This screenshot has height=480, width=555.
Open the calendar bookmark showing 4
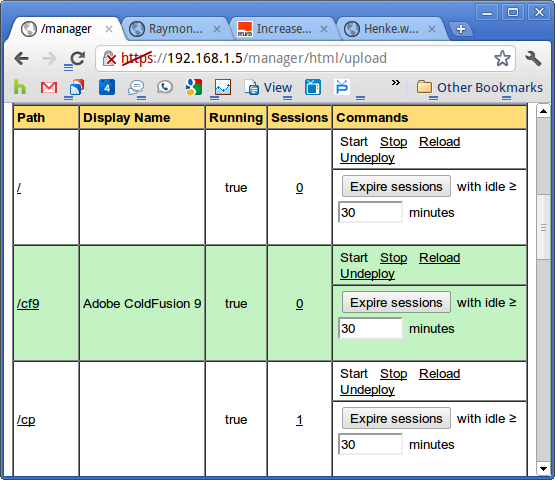pos(107,87)
